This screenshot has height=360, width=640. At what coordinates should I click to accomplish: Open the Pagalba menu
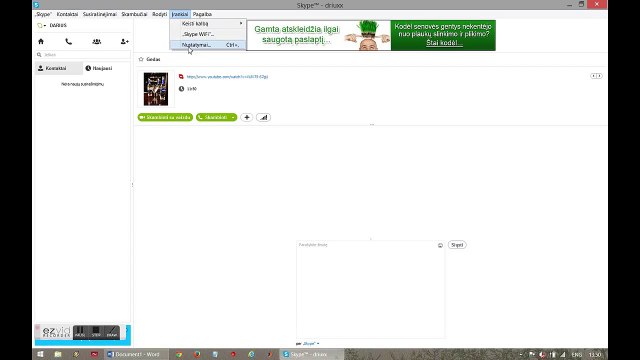pyautogui.click(x=202, y=14)
